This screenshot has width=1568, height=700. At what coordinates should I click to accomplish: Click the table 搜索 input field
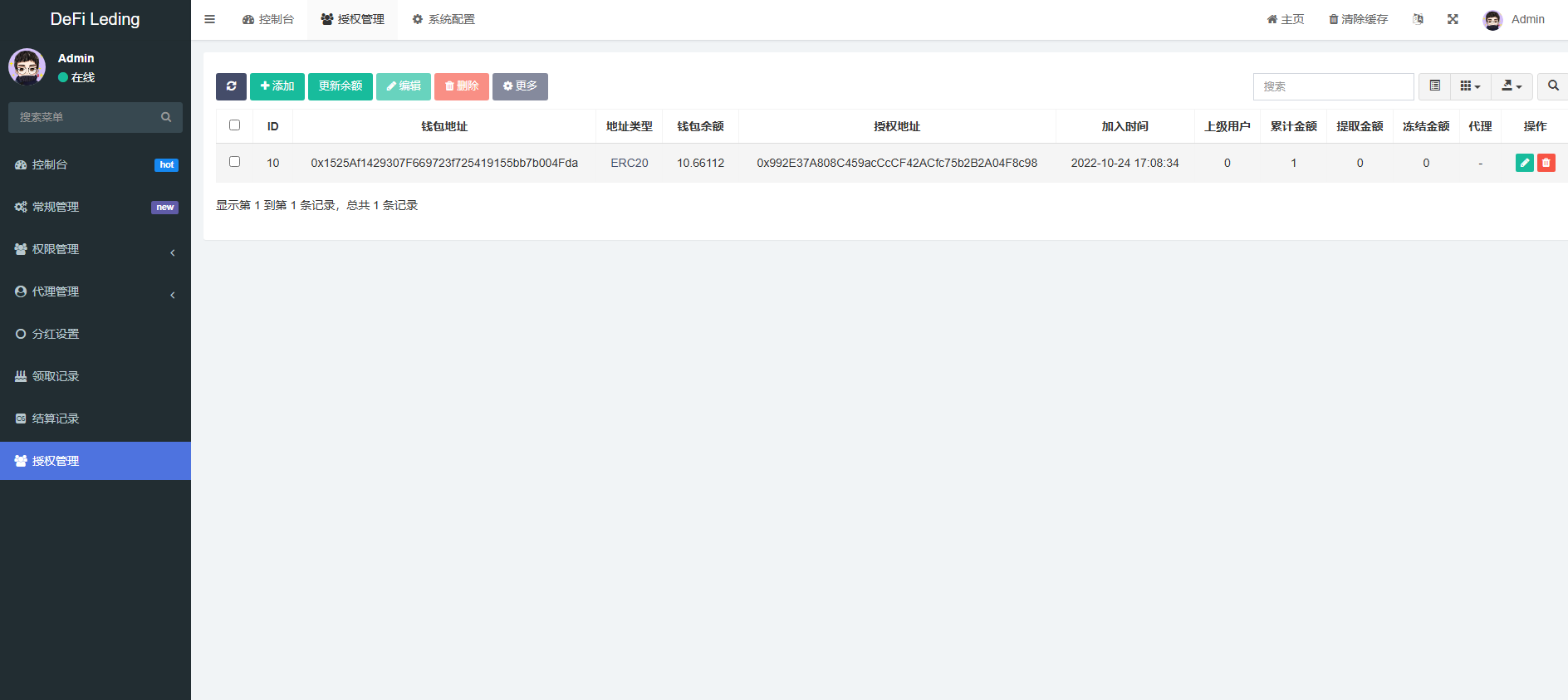pos(1334,86)
